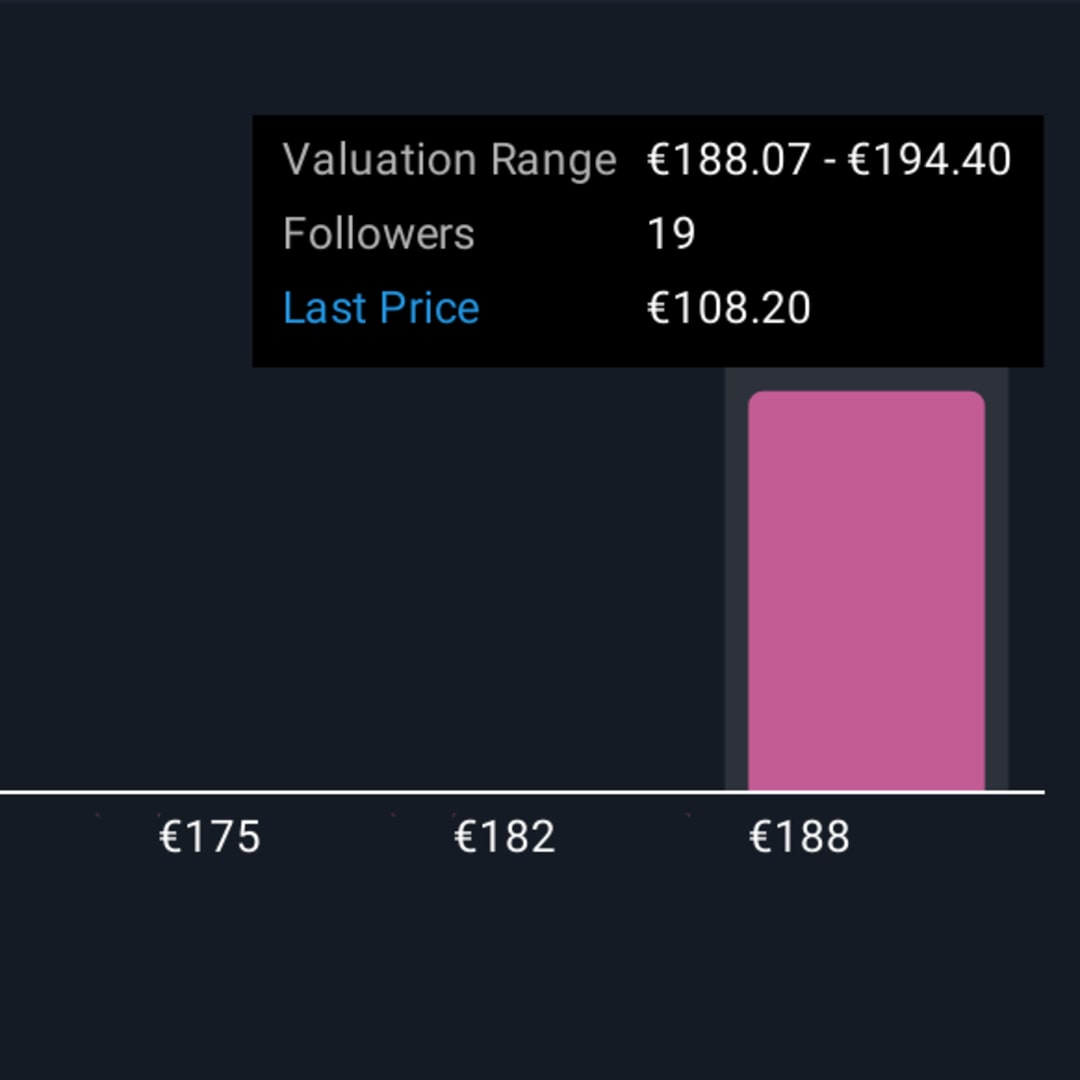The height and width of the screenshot is (1080, 1080).
Task: Click the tick mark left of €188
Action: pyautogui.click(x=687, y=815)
